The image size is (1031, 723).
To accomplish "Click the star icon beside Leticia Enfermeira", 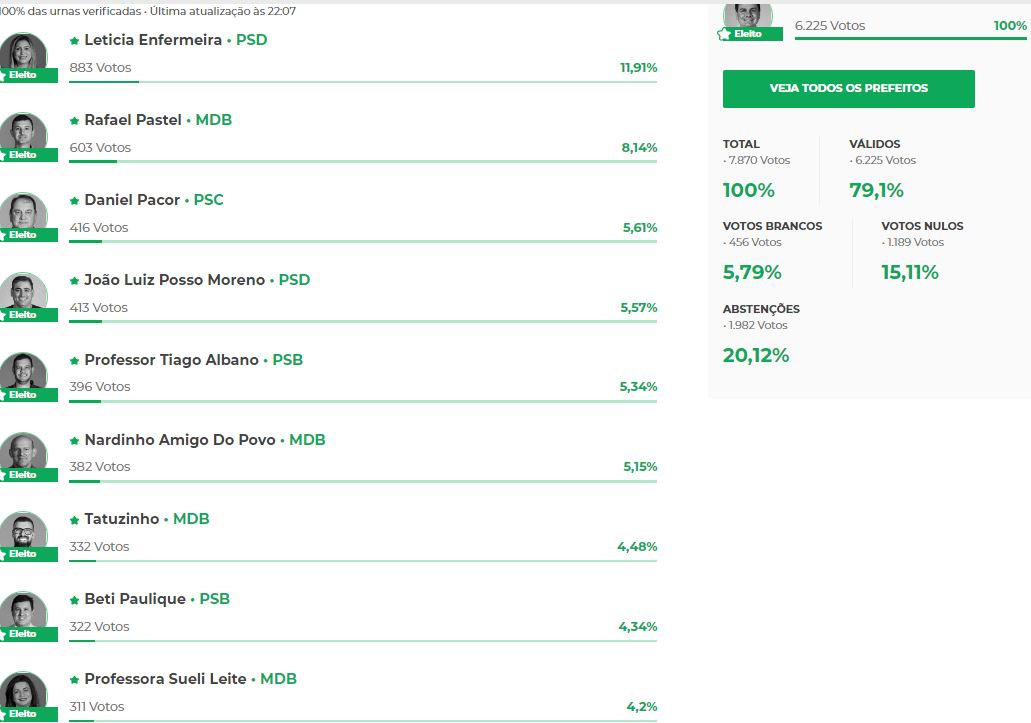I will [x=74, y=41].
